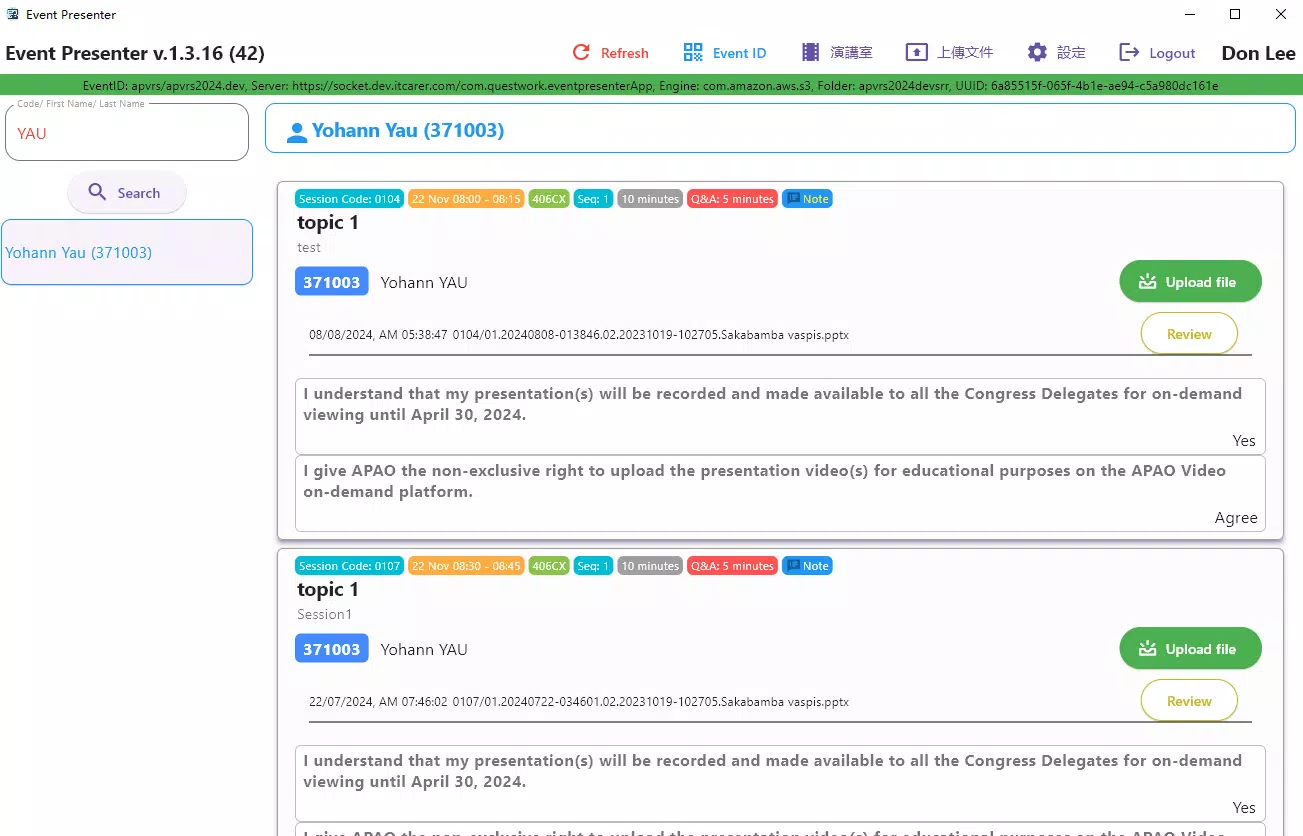The height and width of the screenshot is (836, 1303).
Task: Open Note for session 0107
Action: pos(807,566)
